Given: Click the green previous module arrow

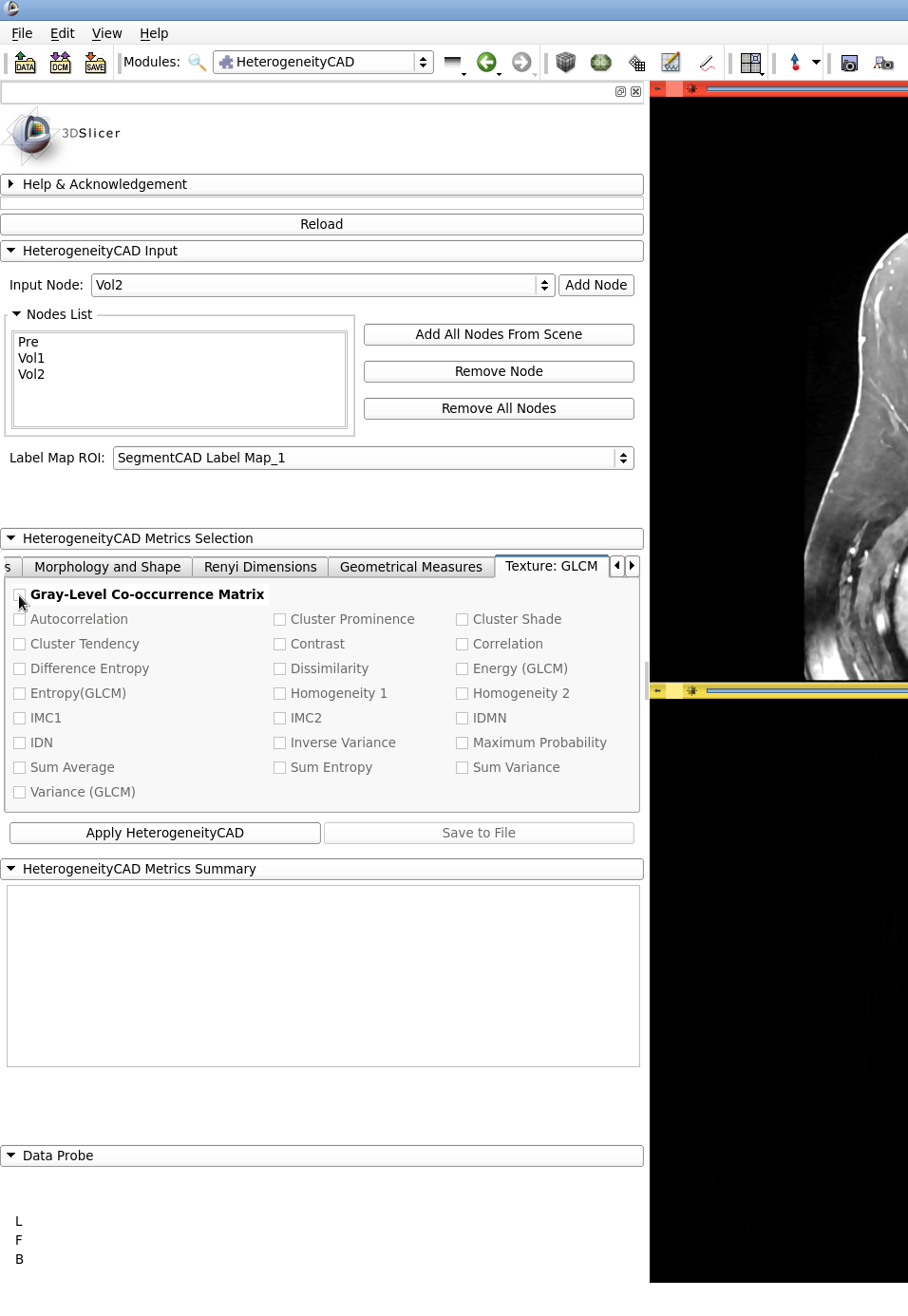Looking at the screenshot, I should [x=486, y=63].
